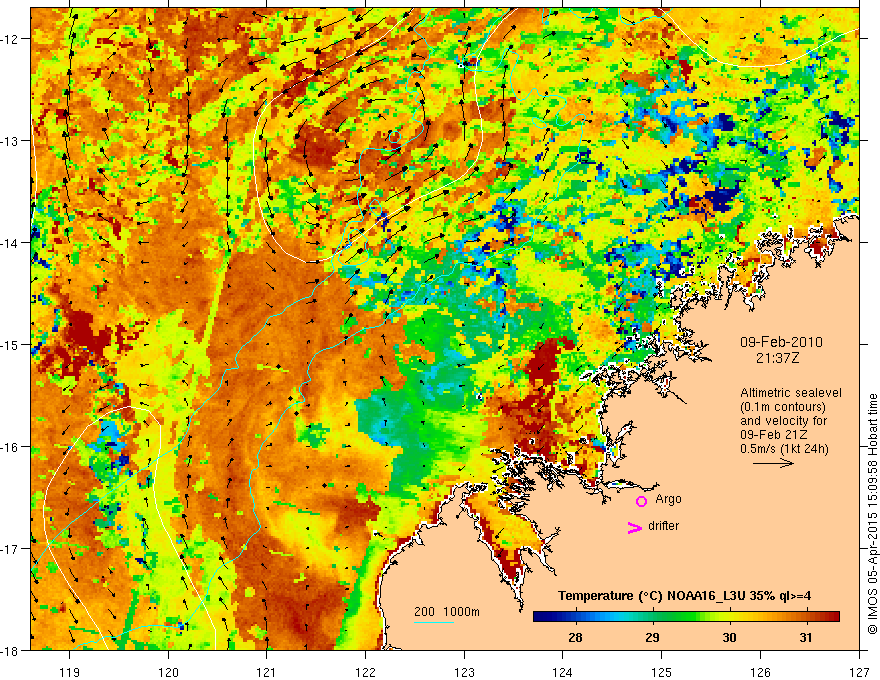Click the latitude axis label -15
The image size is (880, 680).
pos(10,344)
